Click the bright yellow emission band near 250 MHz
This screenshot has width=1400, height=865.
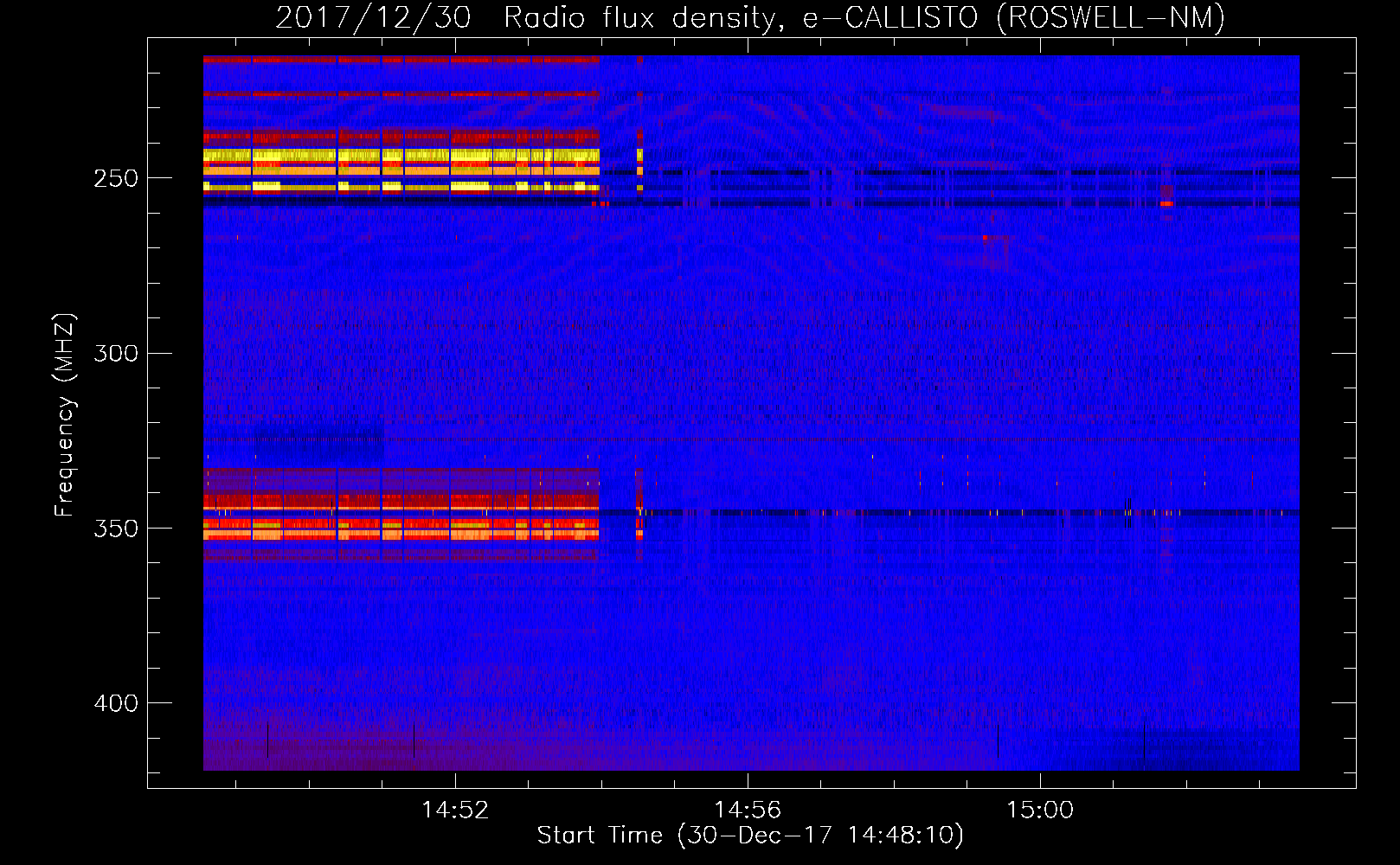click(401, 156)
